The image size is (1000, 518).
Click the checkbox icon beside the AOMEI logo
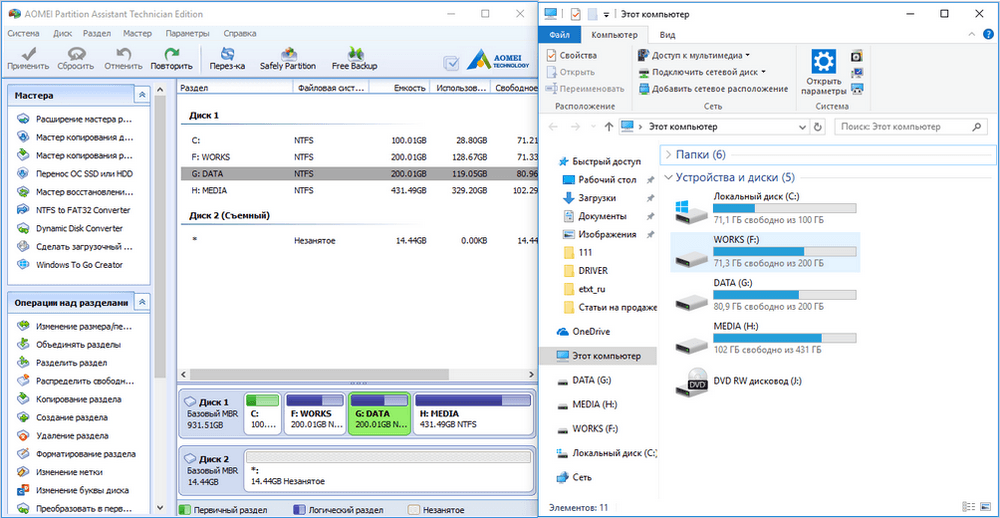(452, 62)
